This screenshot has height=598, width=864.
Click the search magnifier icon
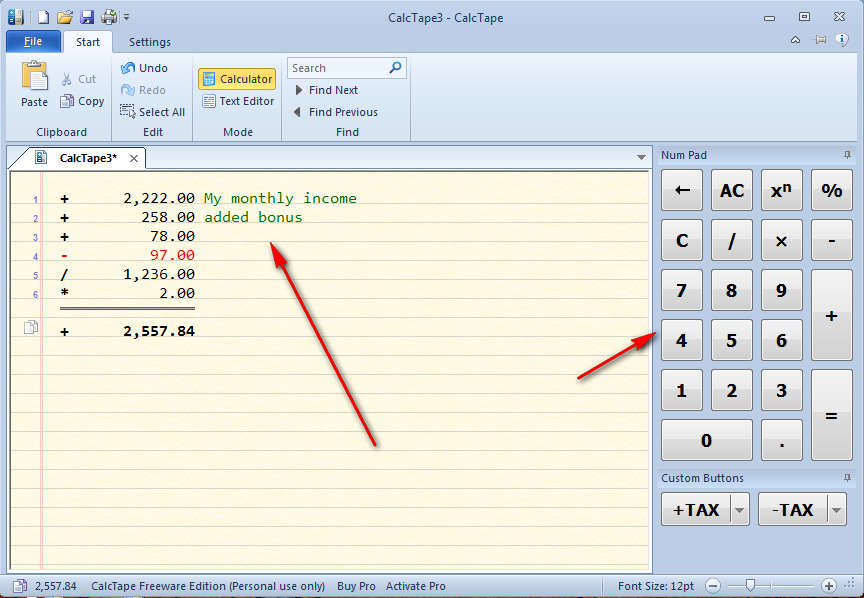point(395,68)
